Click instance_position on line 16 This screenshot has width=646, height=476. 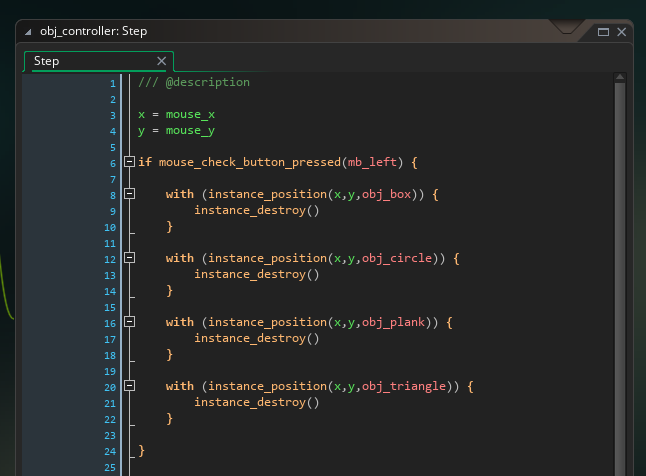(267, 322)
